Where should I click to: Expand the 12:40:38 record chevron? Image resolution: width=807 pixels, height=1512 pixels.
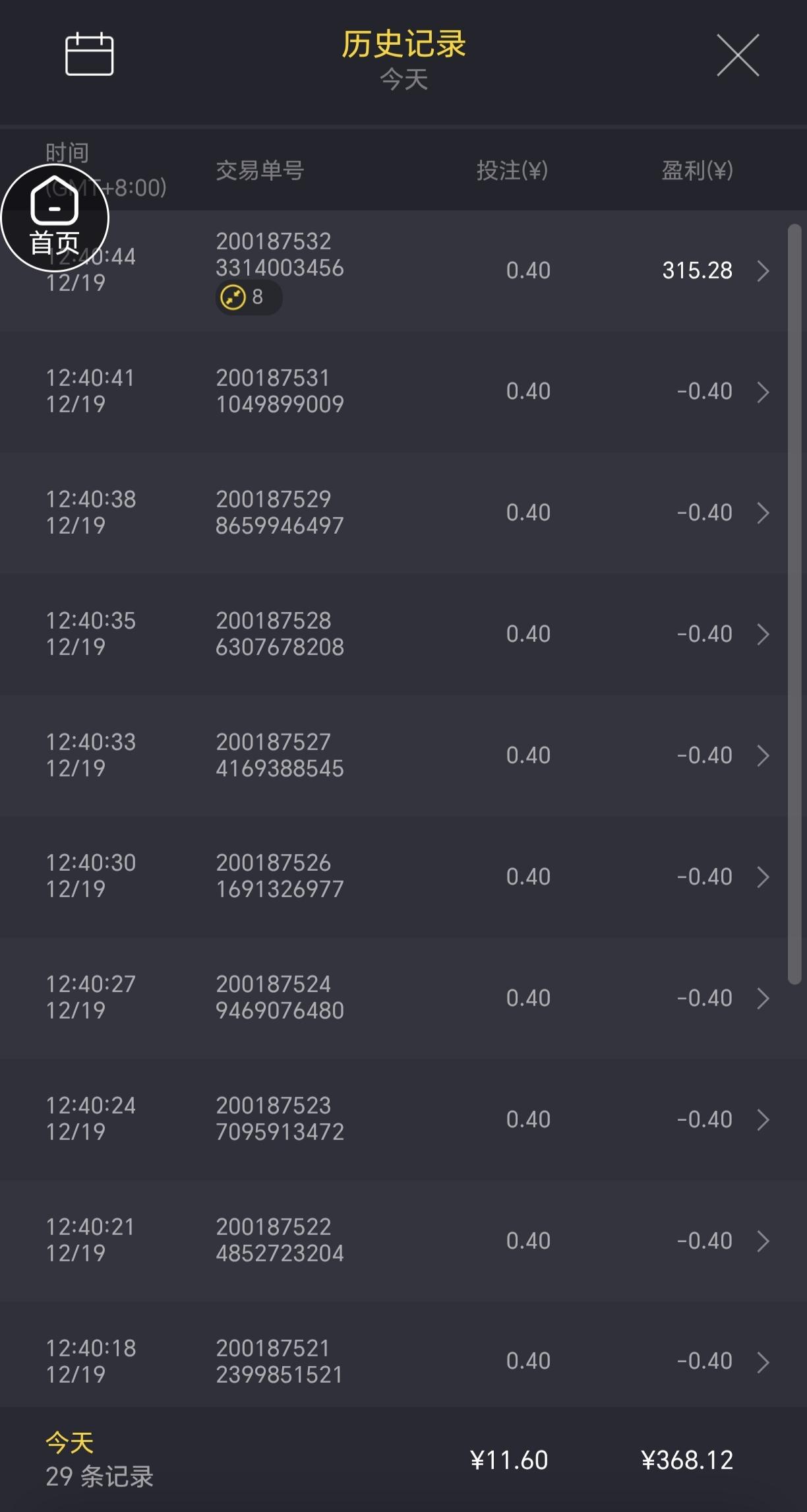763,513
